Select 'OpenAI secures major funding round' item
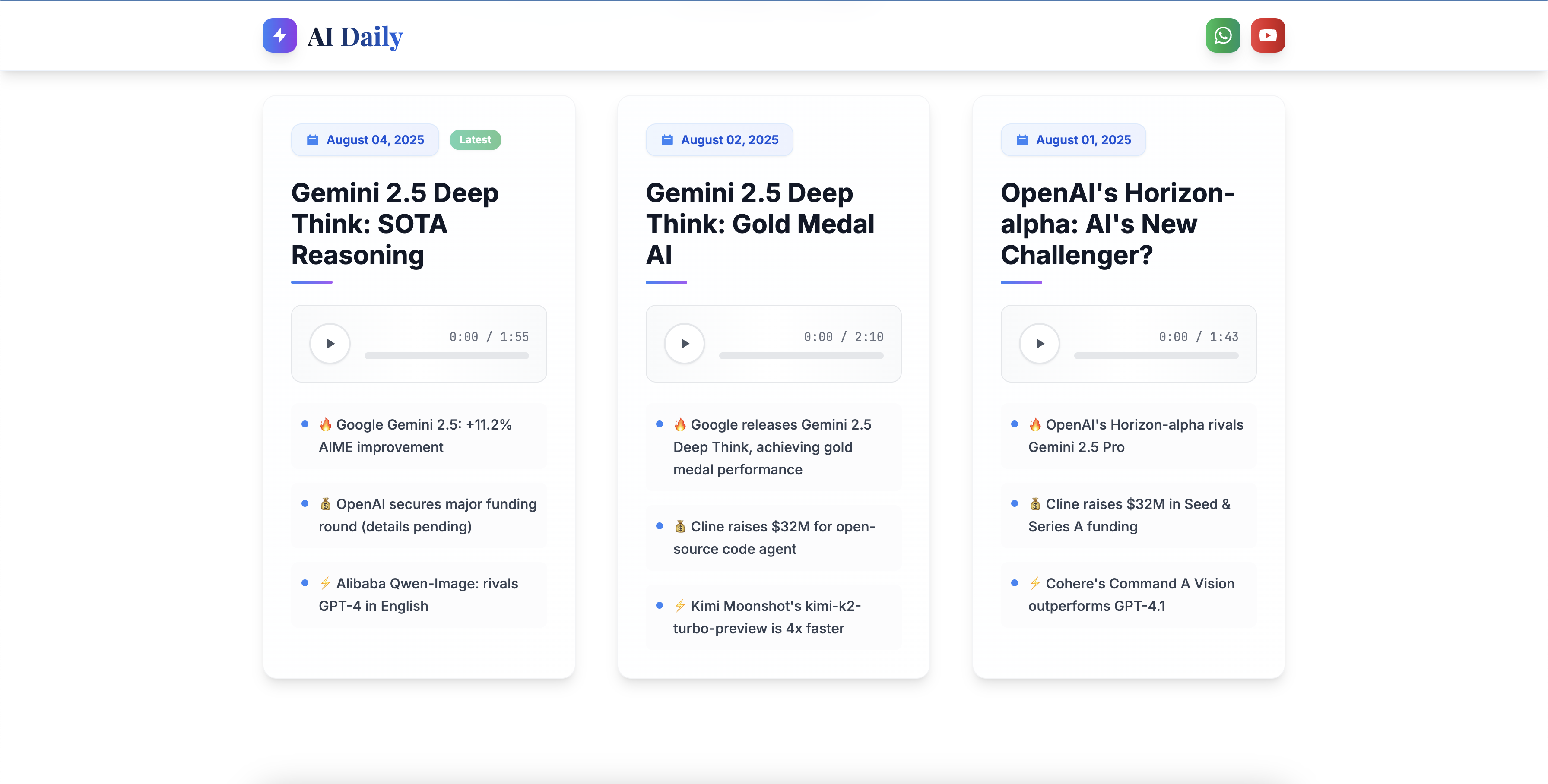The image size is (1548, 784). (x=419, y=515)
